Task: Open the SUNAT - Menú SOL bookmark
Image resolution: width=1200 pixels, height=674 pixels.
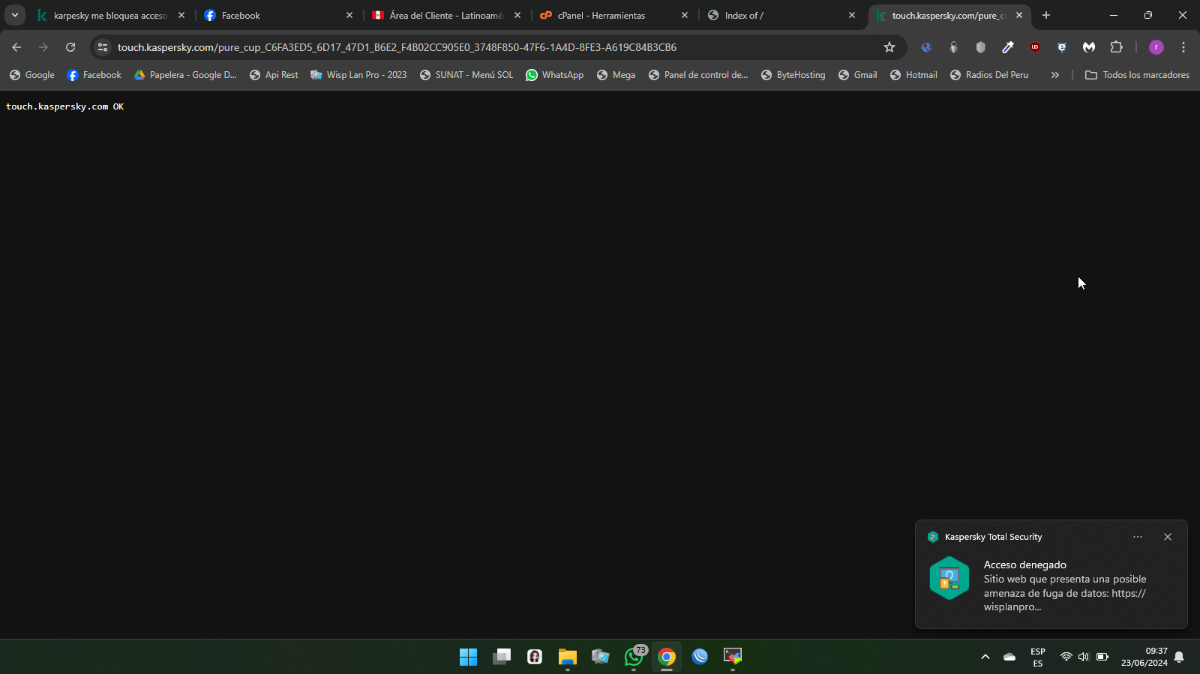Action: [x=466, y=75]
